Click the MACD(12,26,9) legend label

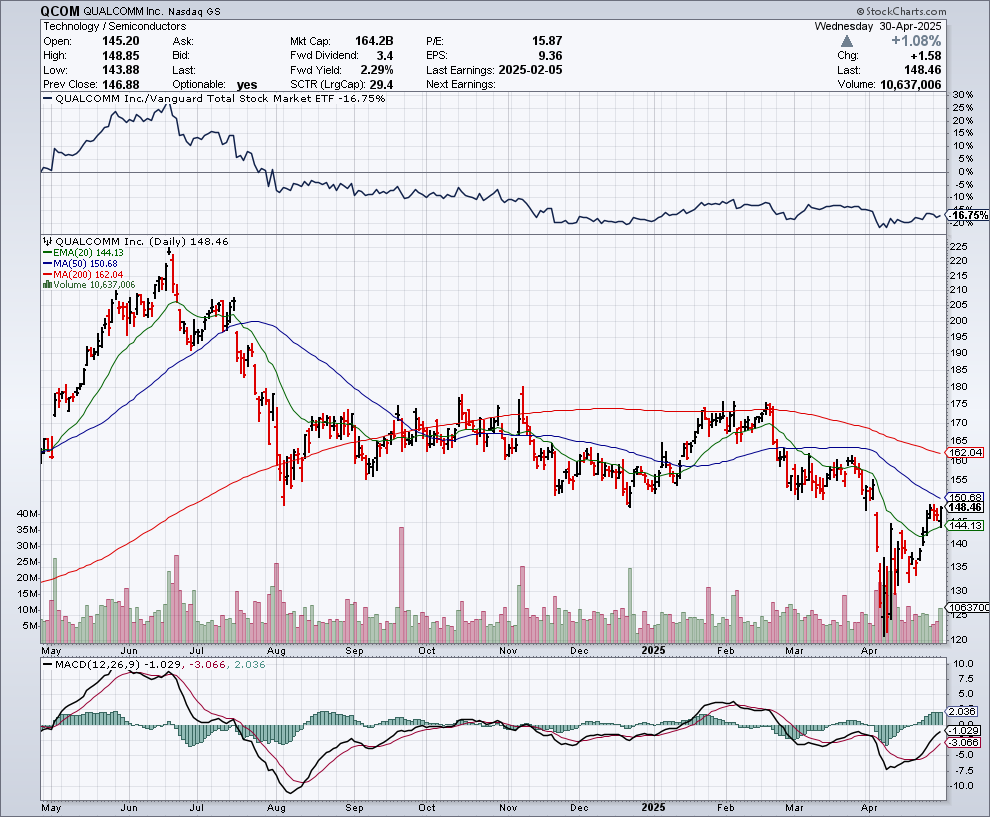(98, 665)
